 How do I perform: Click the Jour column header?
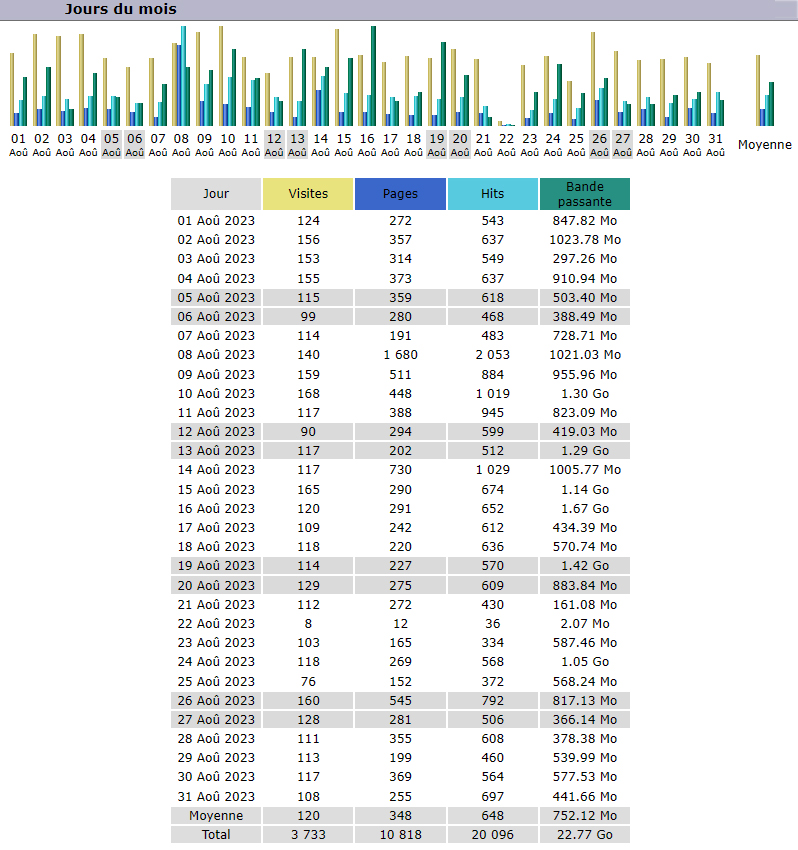coord(216,194)
